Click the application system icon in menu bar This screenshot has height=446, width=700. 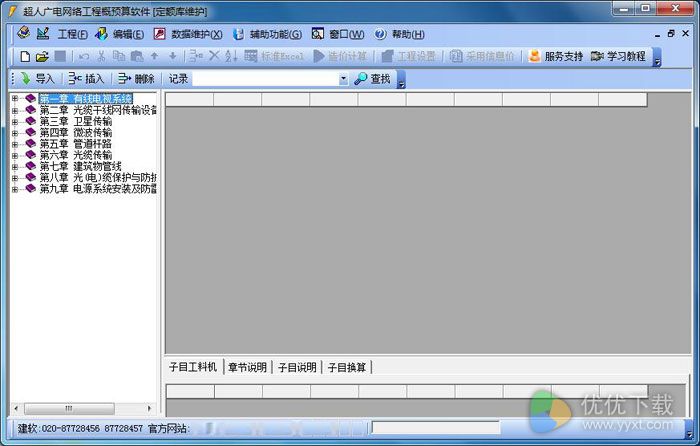[x=24, y=33]
